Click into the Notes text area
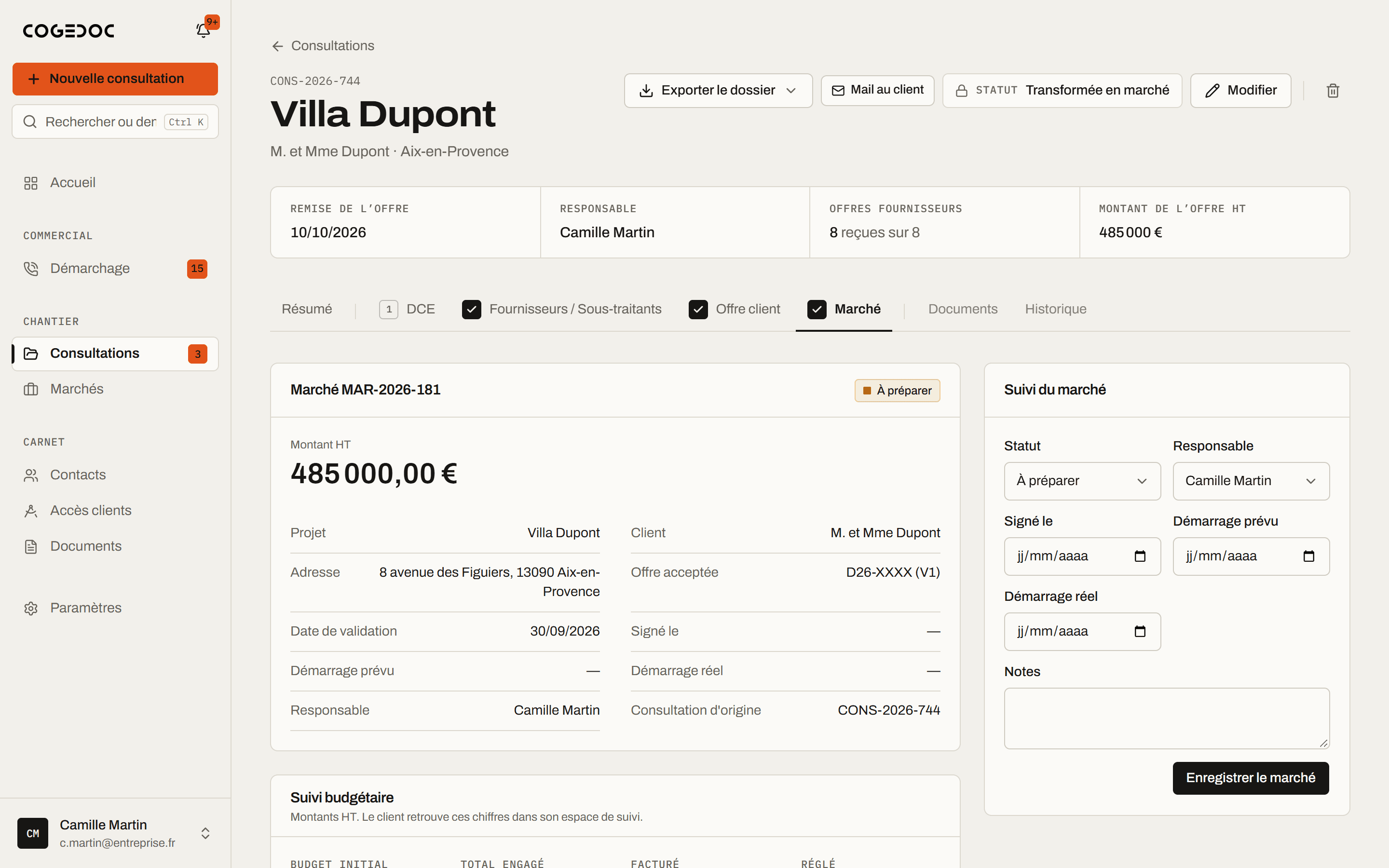The image size is (1389, 868). (1166, 718)
